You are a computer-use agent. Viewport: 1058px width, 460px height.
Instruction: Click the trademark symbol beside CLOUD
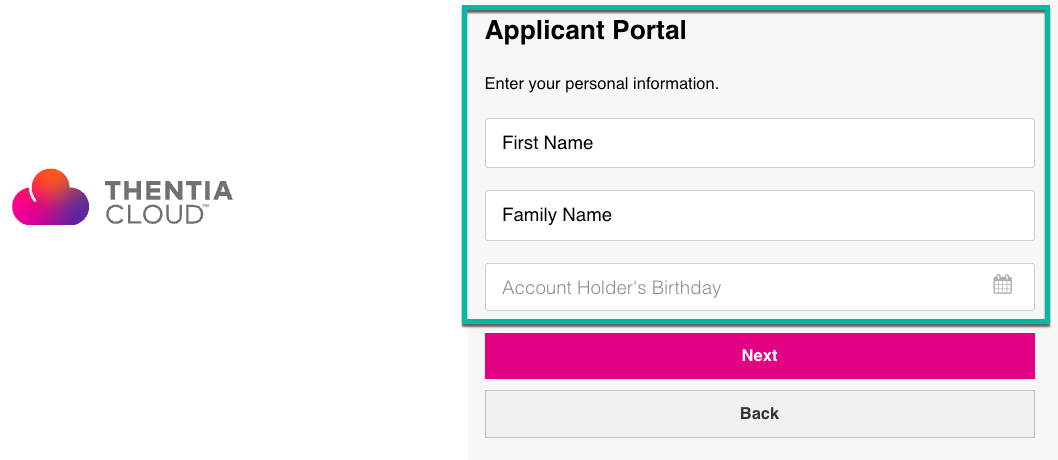pyautogui.click(x=206, y=207)
